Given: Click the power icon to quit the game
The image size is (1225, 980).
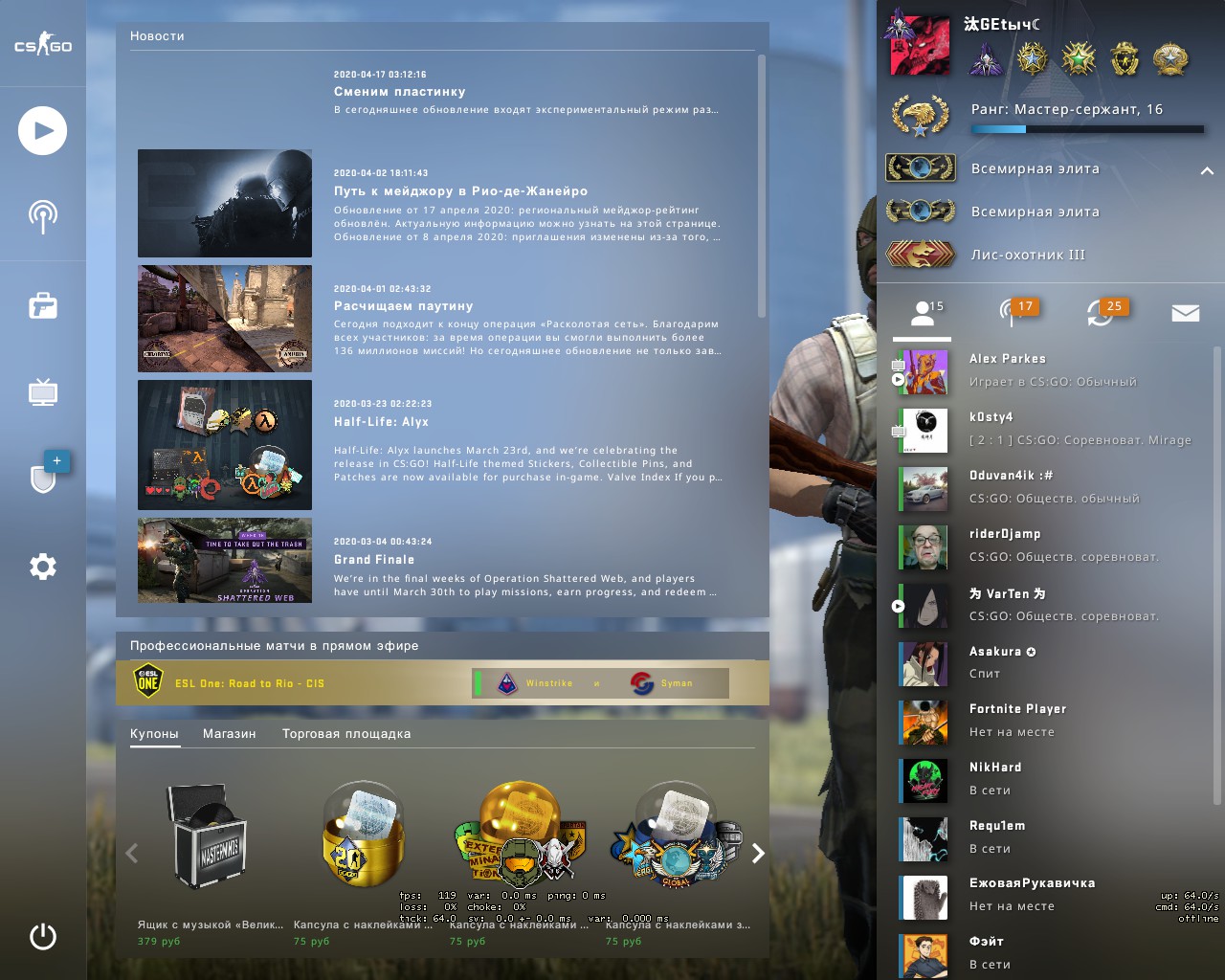Looking at the screenshot, I should point(43,936).
